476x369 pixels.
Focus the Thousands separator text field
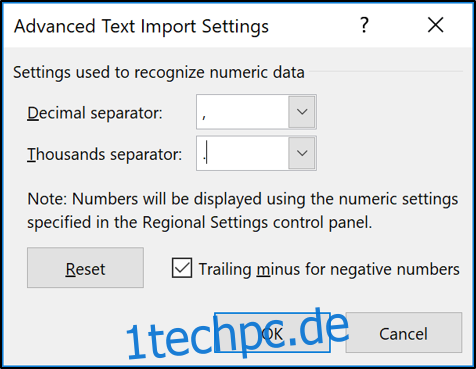[243, 153]
